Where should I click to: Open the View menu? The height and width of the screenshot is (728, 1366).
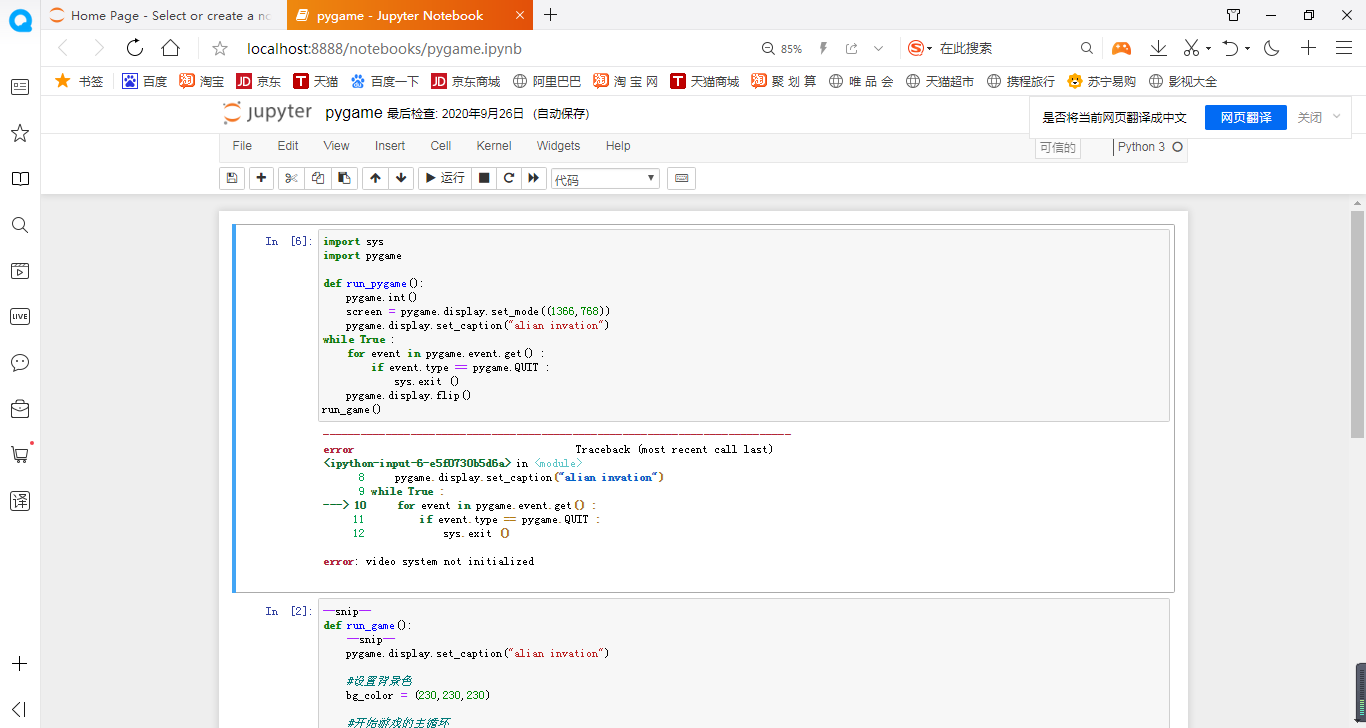click(336, 146)
